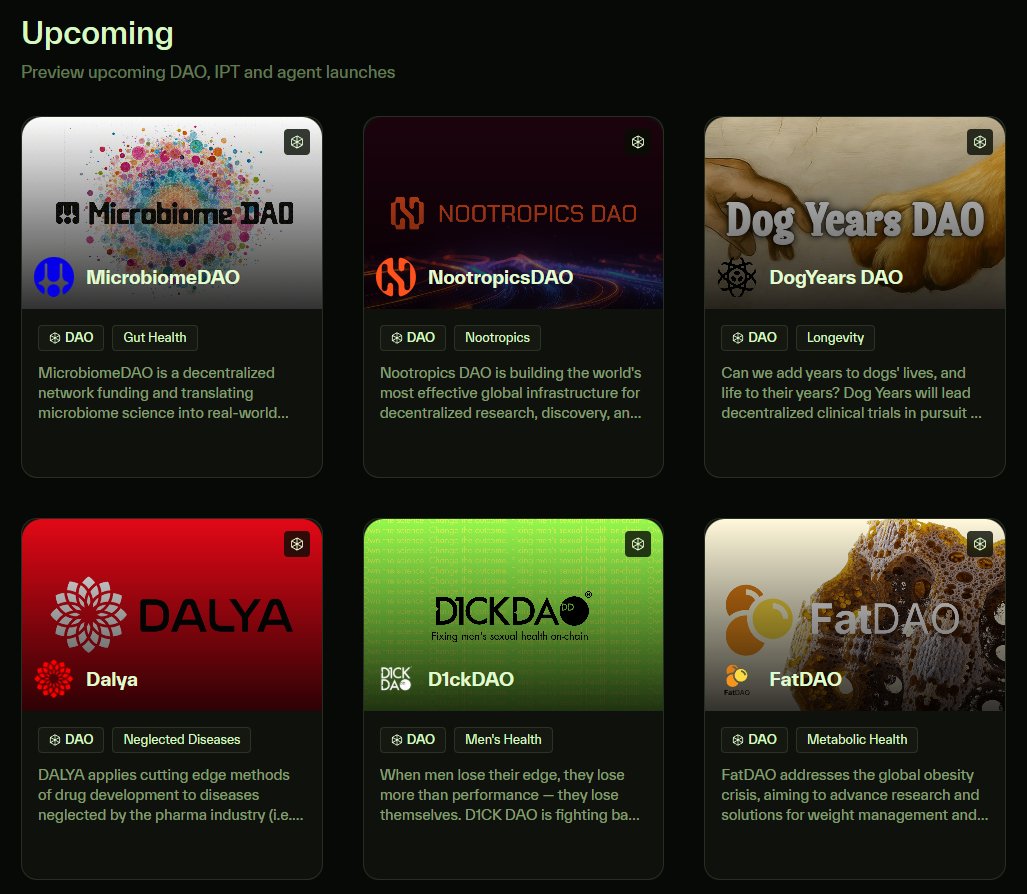Click the Nootropics DAO description text

click(x=511, y=393)
